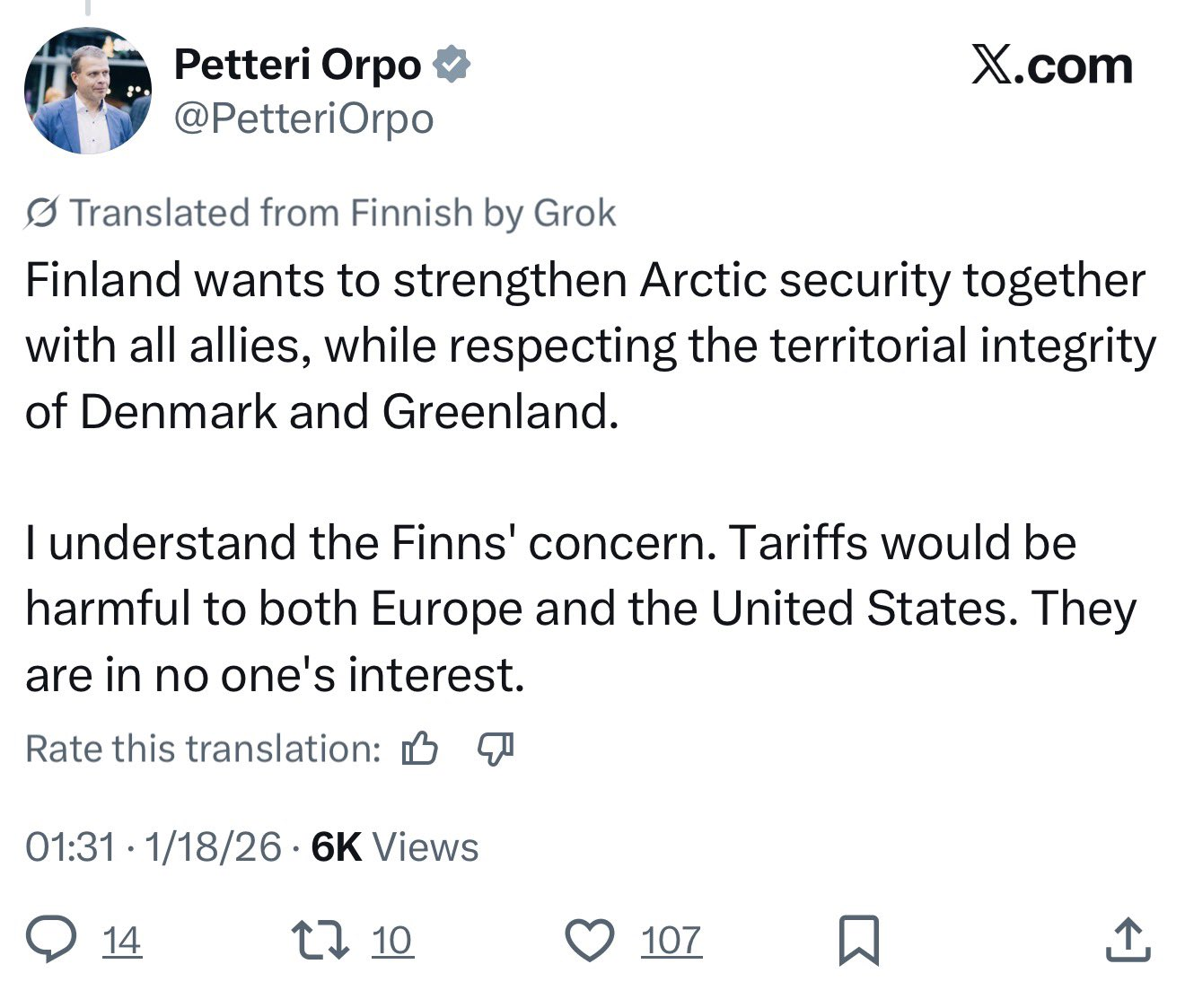The height and width of the screenshot is (1008, 1185).
Task: Click the 6K Views counter
Action: coord(394,847)
